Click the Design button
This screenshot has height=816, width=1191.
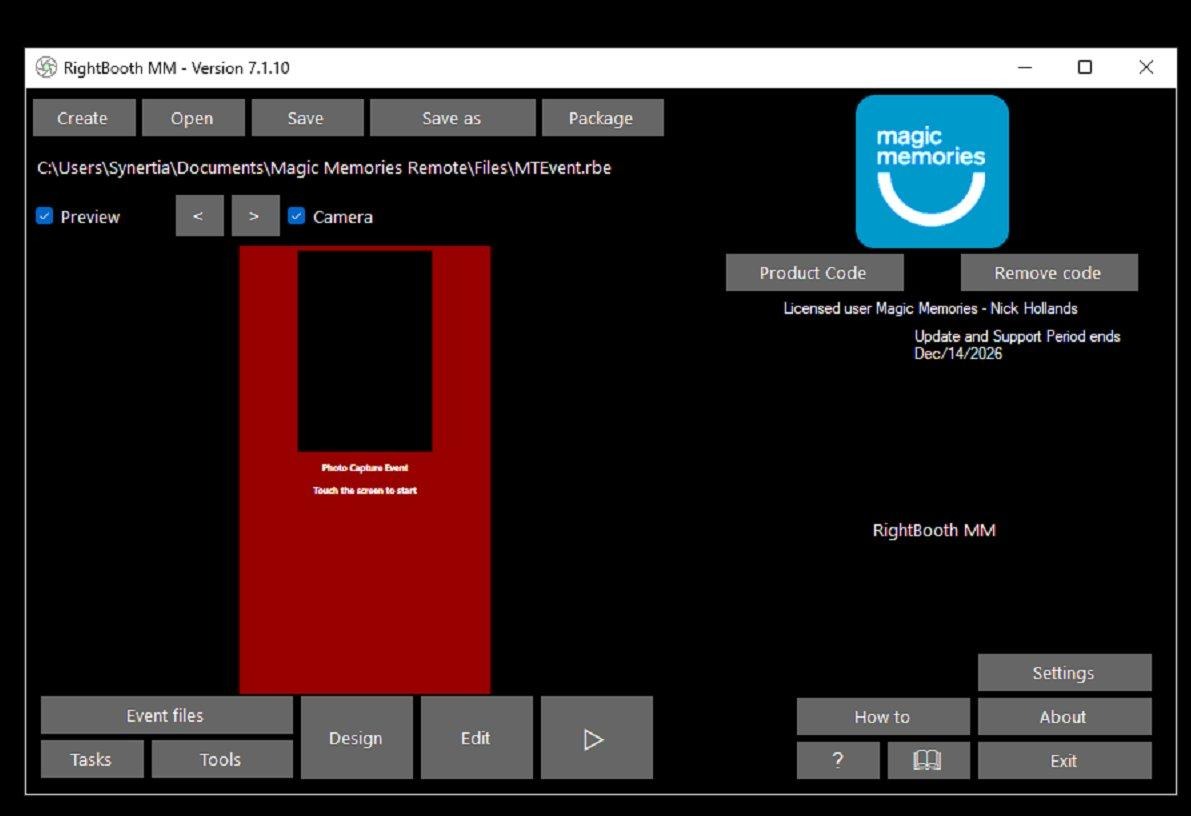click(x=356, y=738)
